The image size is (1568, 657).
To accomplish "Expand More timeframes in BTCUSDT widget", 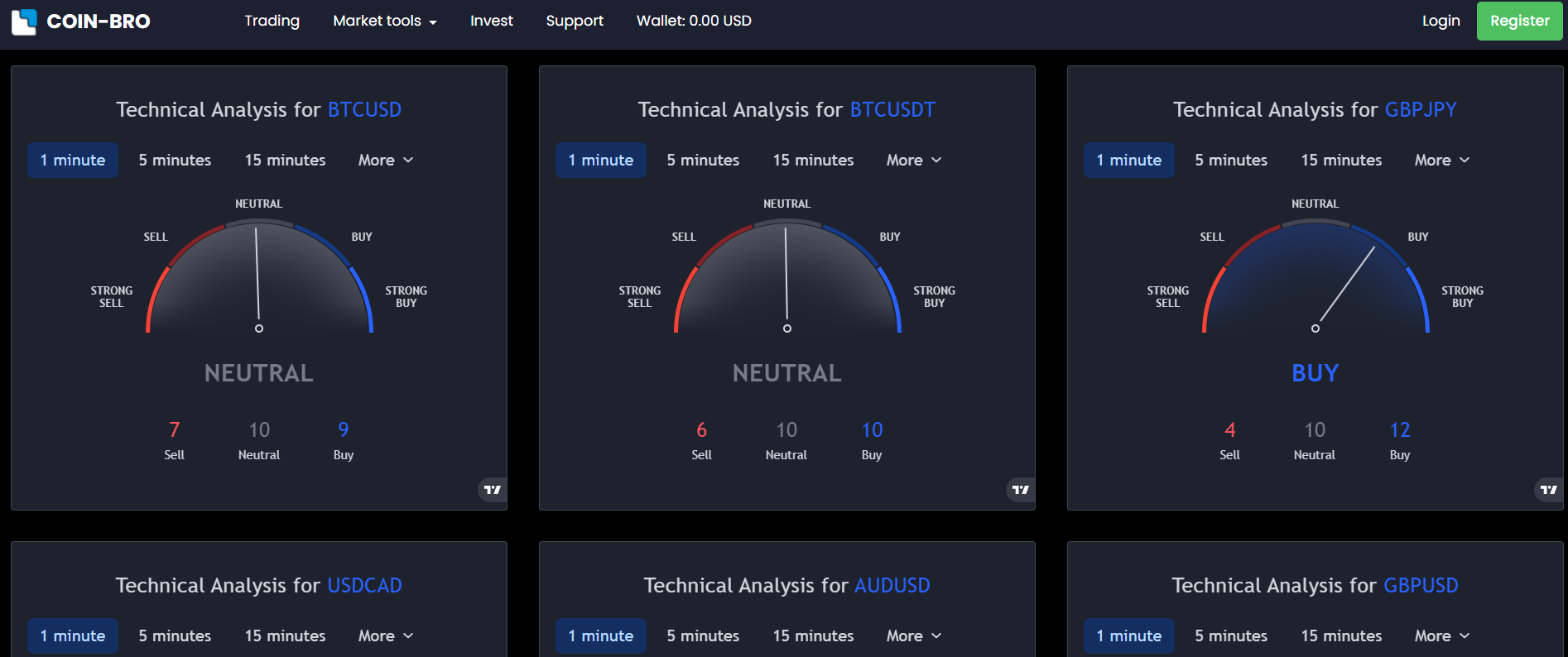I will pos(913,160).
